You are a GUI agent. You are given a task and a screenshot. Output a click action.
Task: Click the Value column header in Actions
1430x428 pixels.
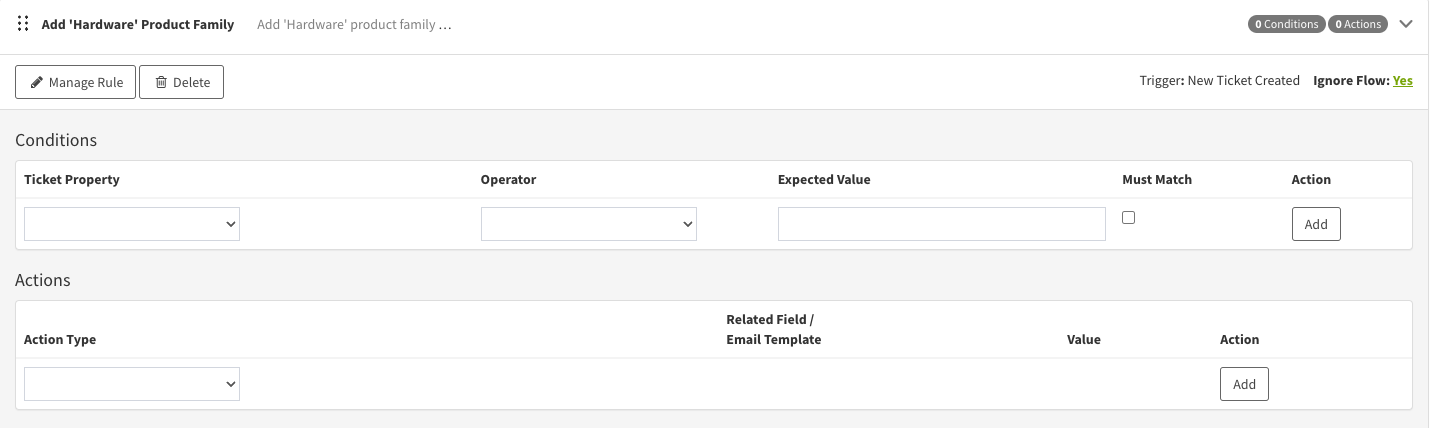(1084, 340)
